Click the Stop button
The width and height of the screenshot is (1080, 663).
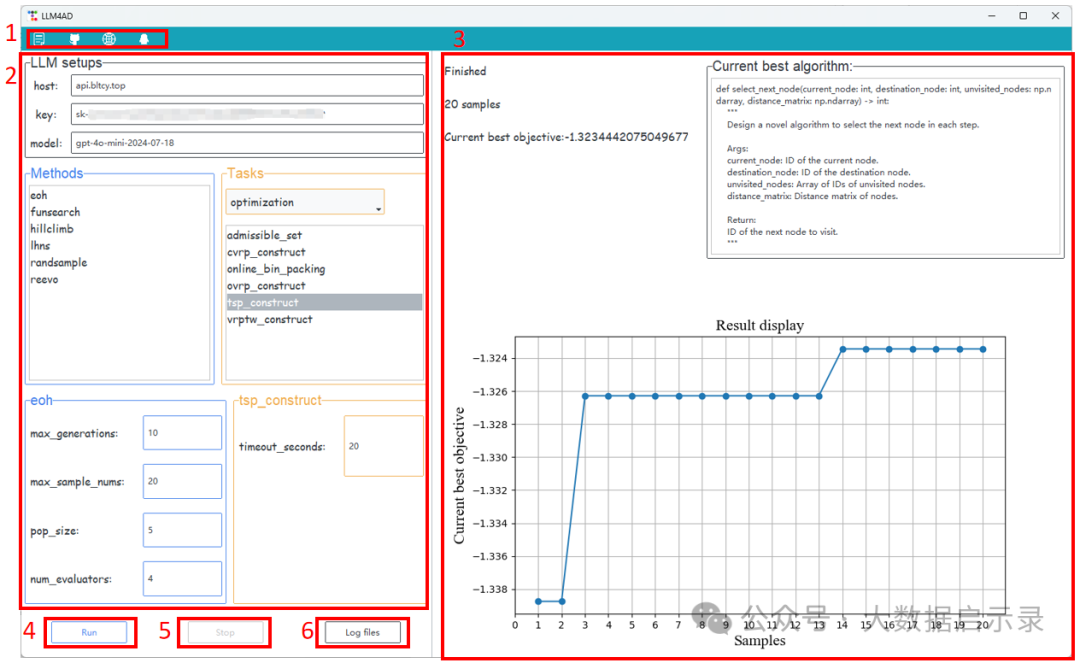coord(225,632)
